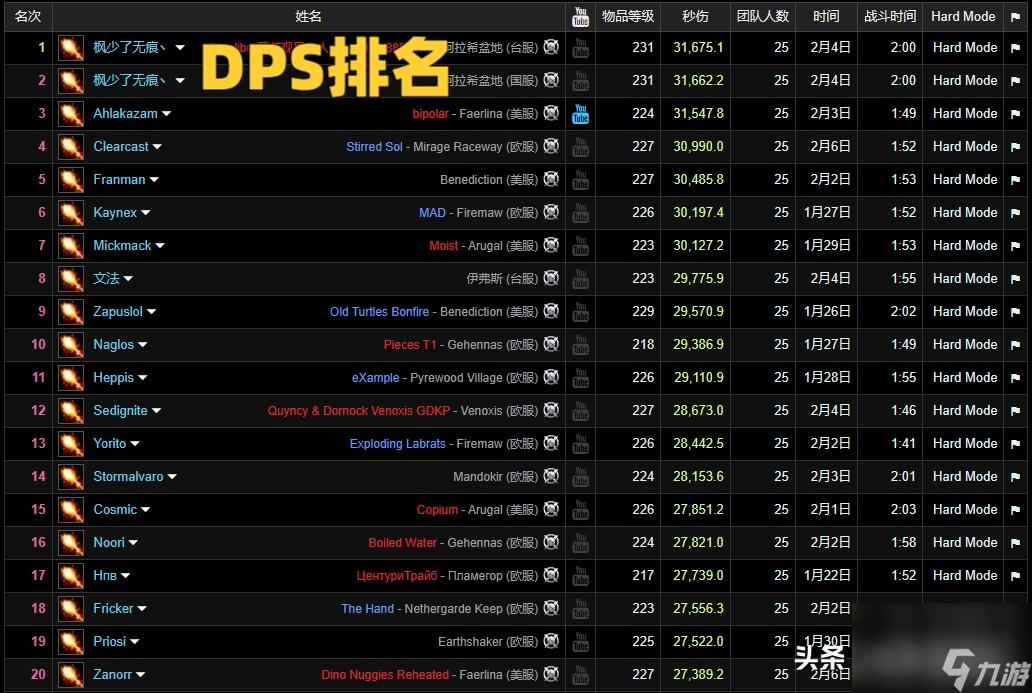The width and height of the screenshot is (1032, 693).
Task: Open the Boiled Water guild link
Action: click(x=402, y=543)
